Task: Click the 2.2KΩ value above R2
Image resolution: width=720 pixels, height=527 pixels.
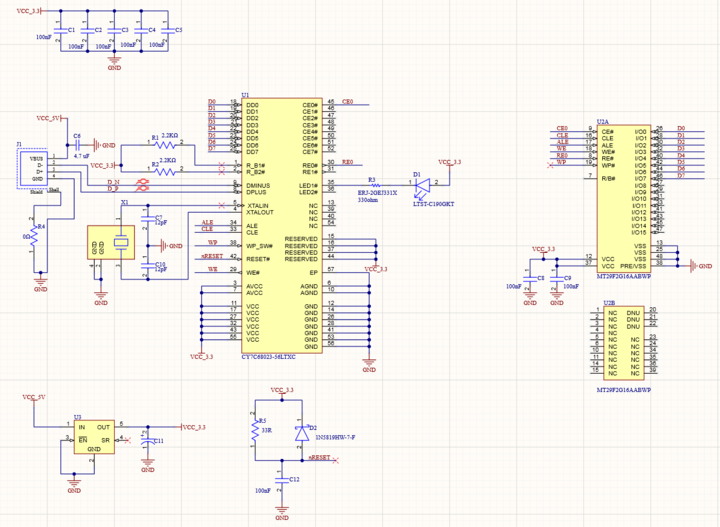Action: pos(168,160)
